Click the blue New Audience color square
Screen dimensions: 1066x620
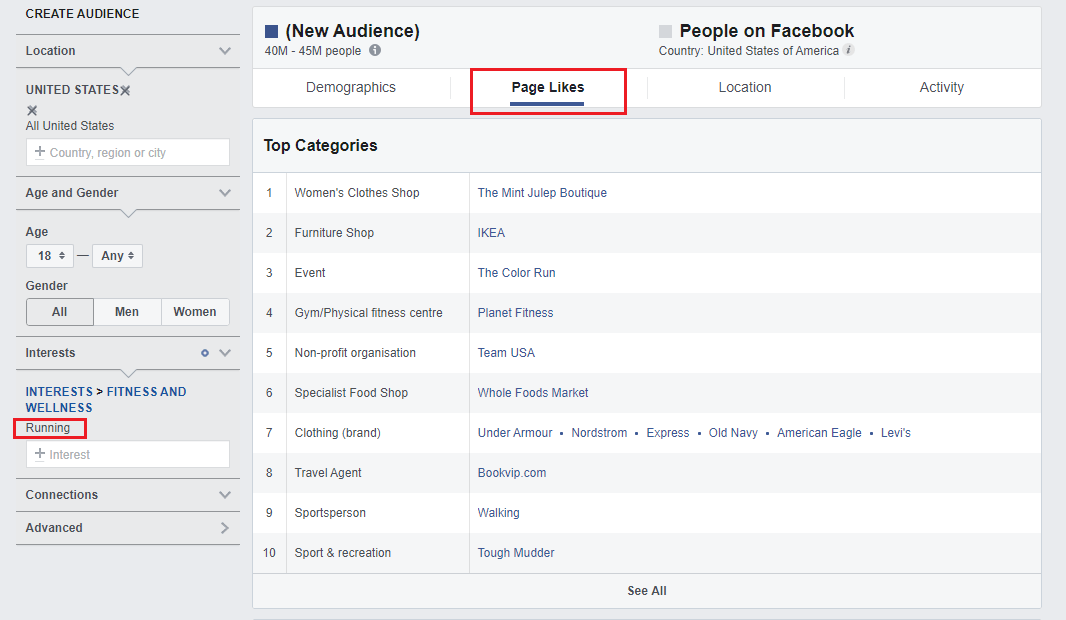pyautogui.click(x=271, y=32)
